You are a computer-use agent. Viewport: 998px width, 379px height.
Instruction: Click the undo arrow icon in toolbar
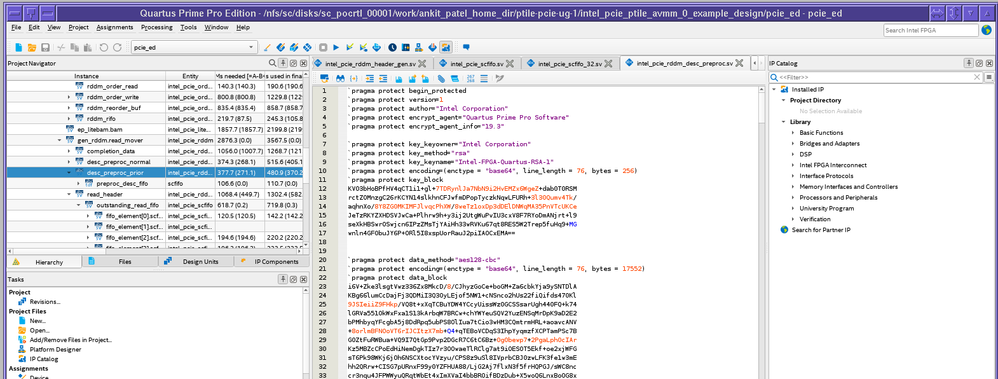pos(104,48)
